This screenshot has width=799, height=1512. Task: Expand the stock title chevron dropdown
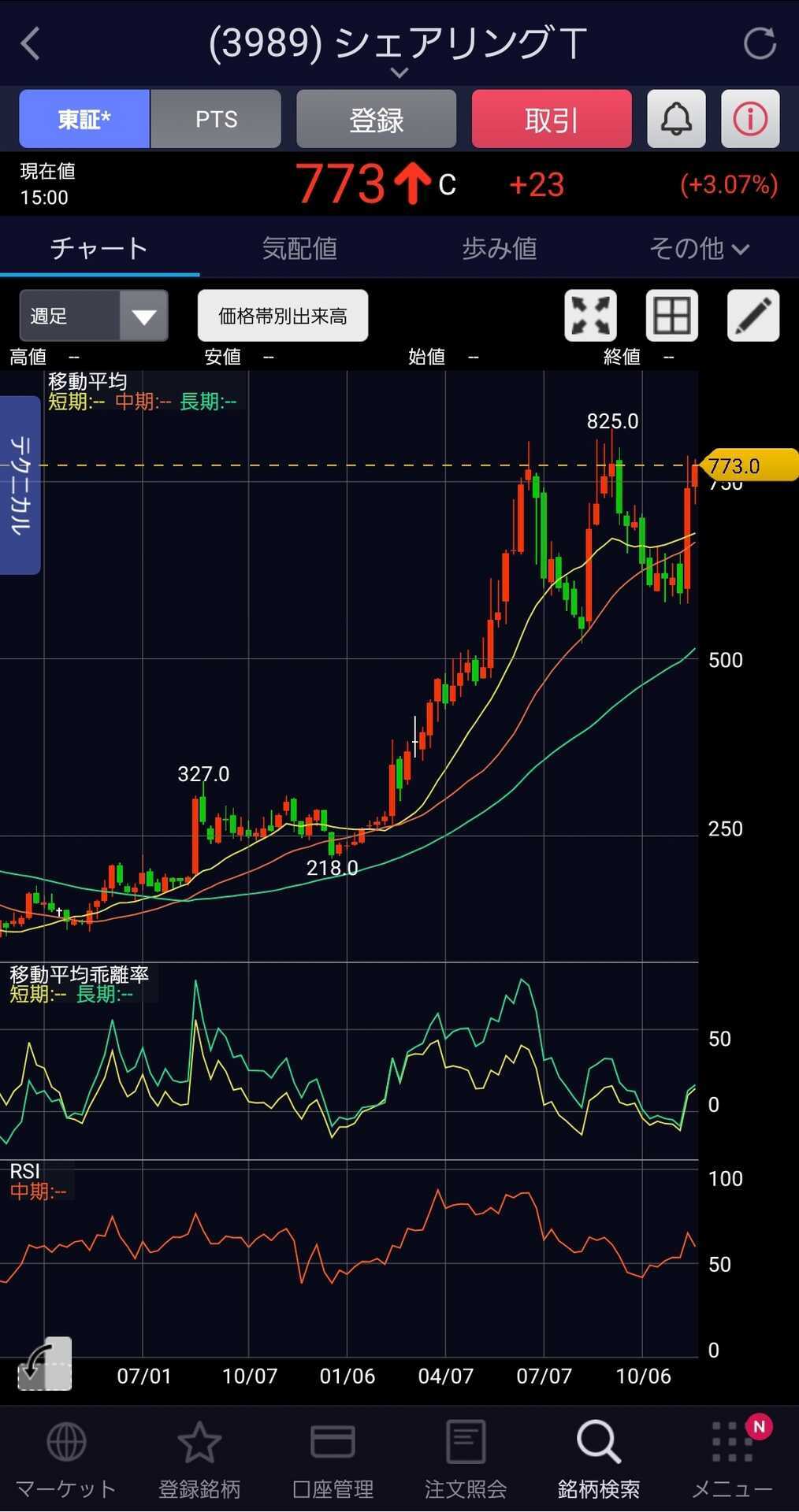(399, 72)
